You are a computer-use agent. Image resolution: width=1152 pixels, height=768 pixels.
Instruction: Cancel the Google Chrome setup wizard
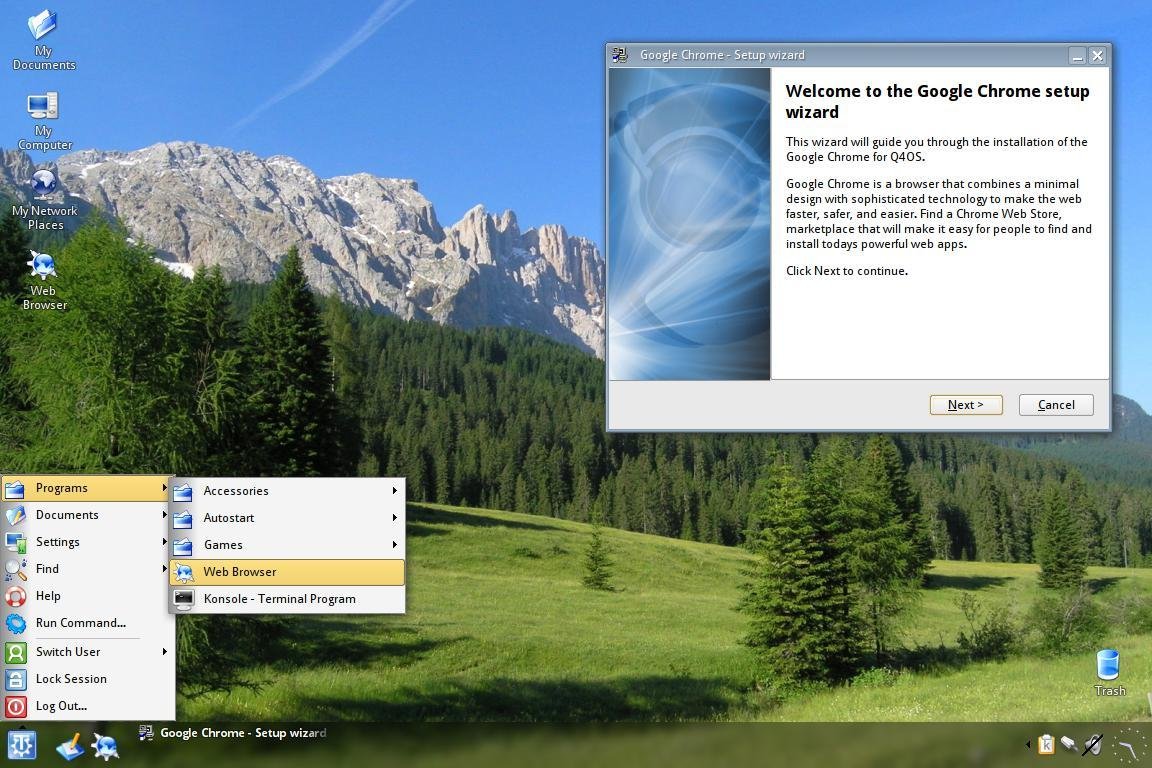point(1056,405)
